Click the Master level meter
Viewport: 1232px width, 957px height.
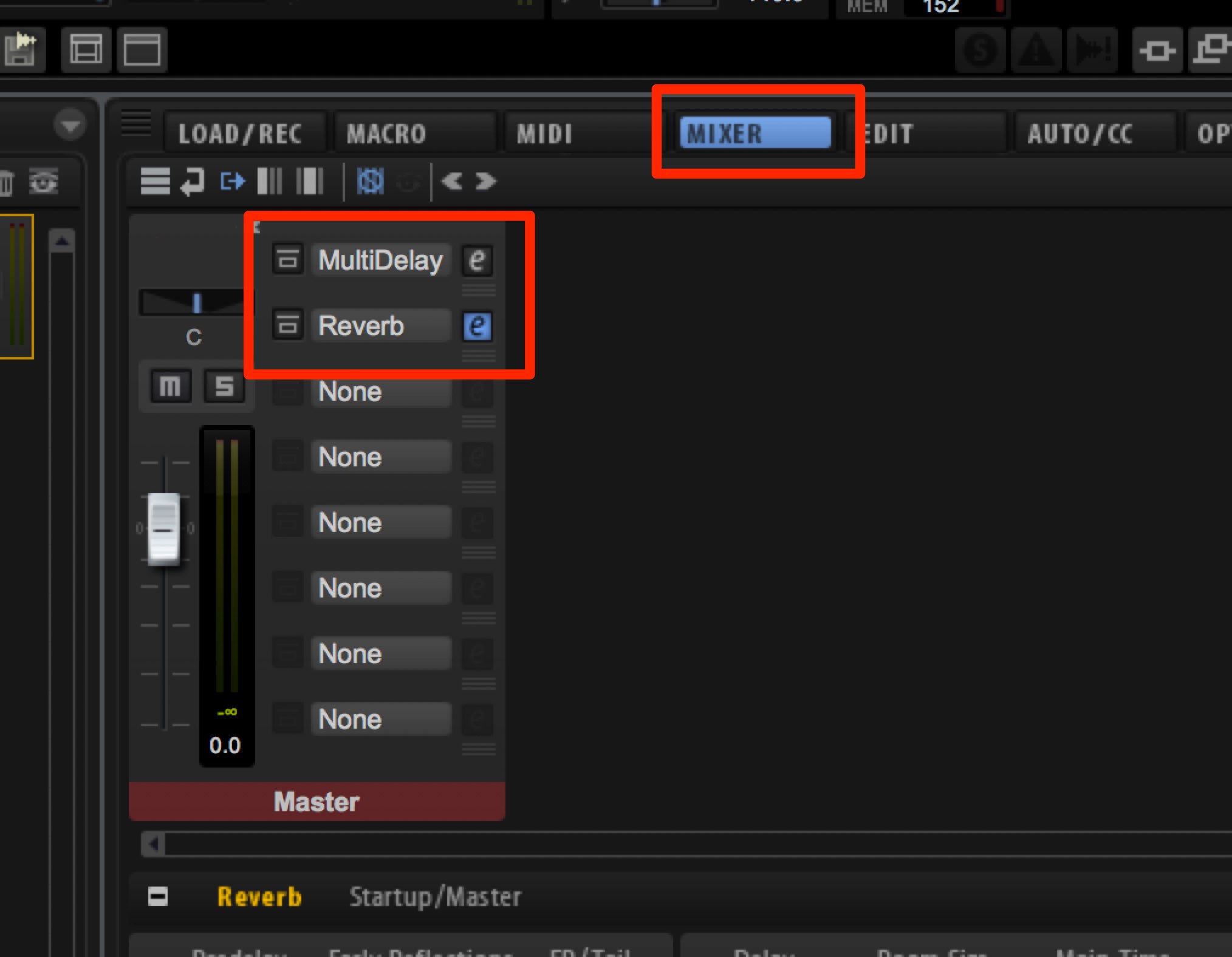point(227,566)
